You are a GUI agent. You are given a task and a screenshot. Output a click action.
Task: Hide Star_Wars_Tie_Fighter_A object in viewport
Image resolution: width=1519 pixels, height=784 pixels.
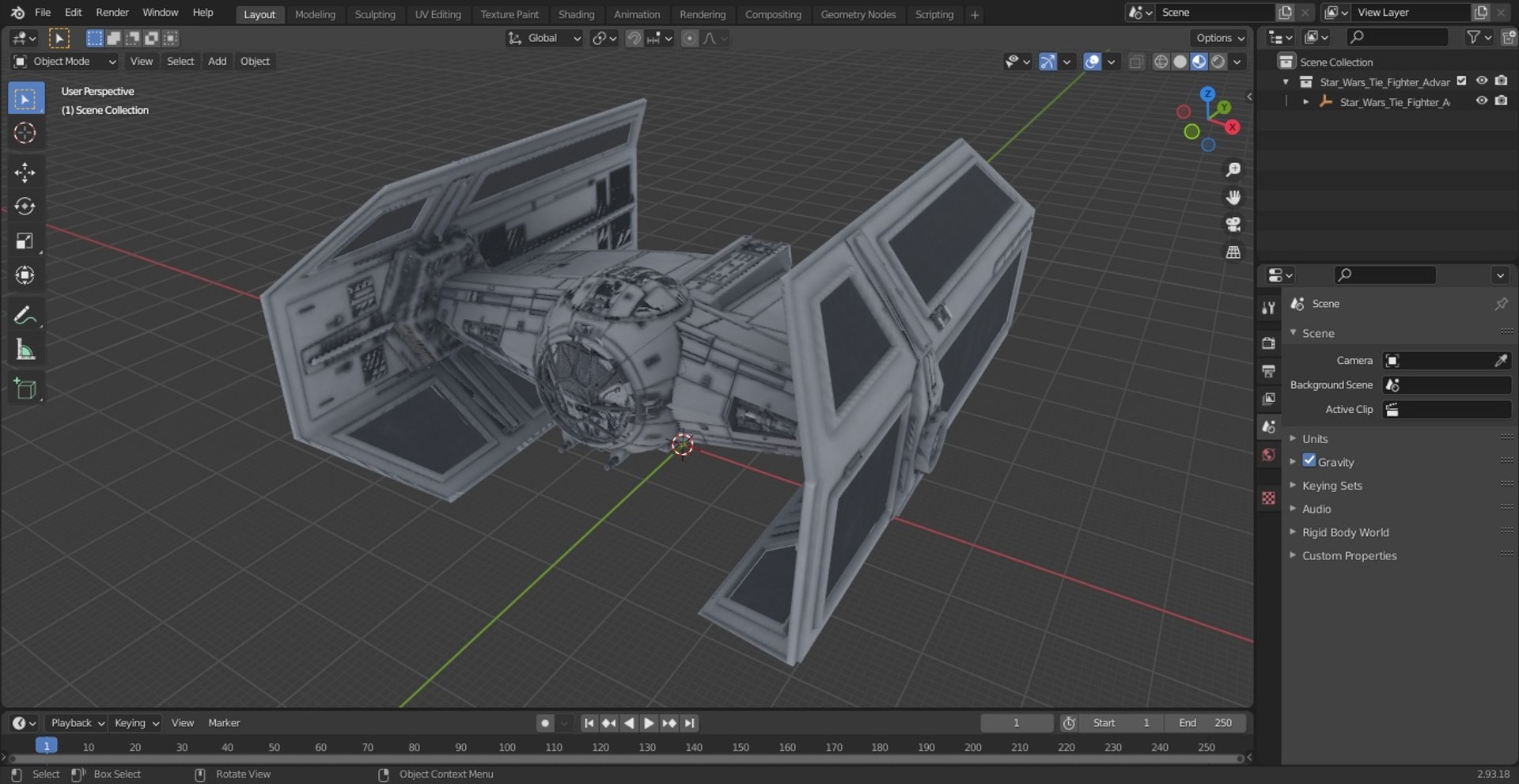[1482, 100]
